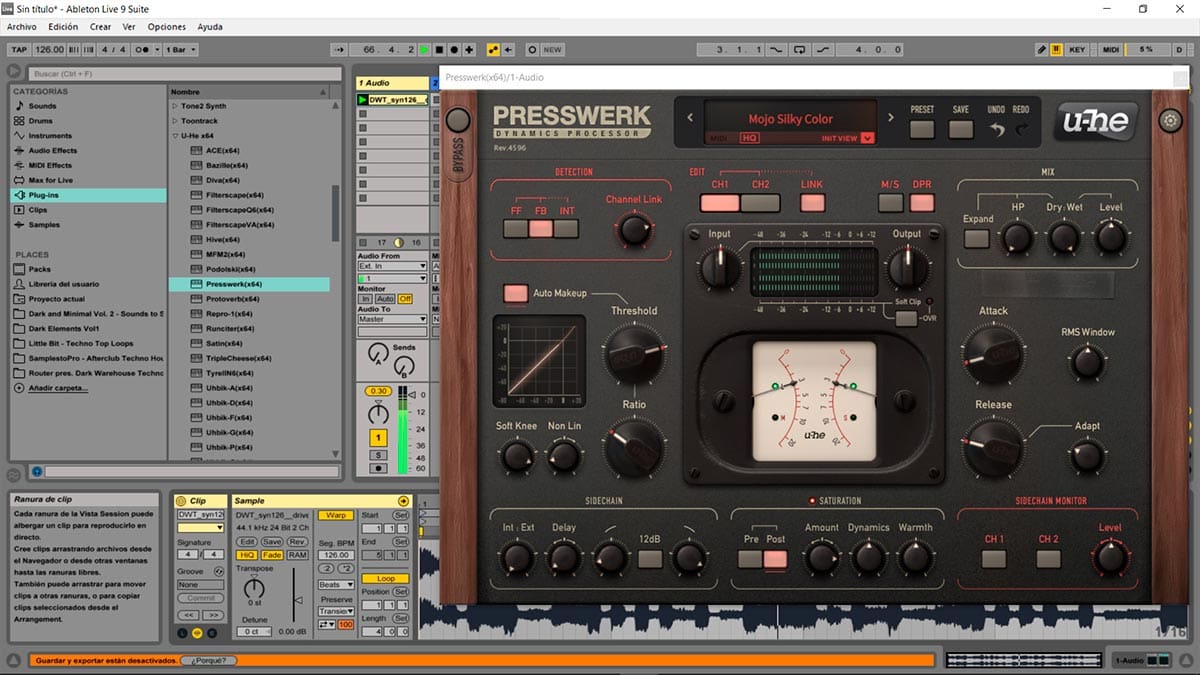Open Preserve Transients dropdown
The height and width of the screenshot is (675, 1200).
(336, 612)
